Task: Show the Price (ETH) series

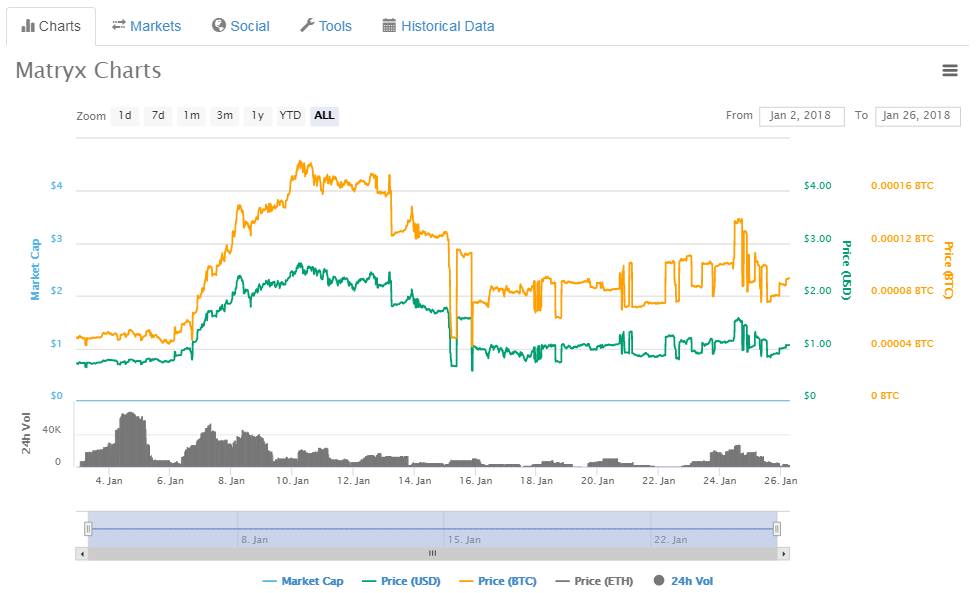Action: click(x=594, y=581)
